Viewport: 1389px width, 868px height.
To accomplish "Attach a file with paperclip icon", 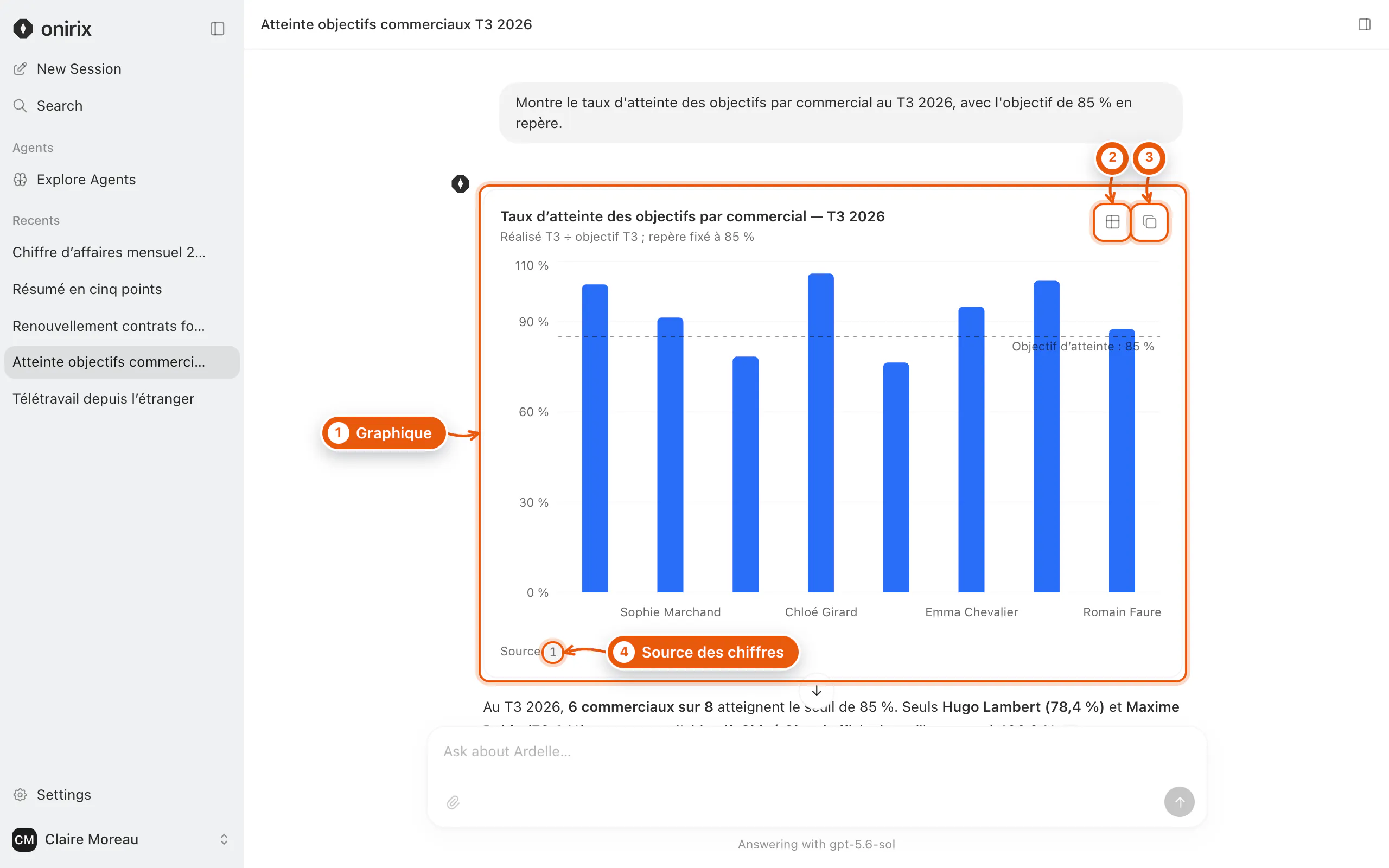I will (x=453, y=802).
